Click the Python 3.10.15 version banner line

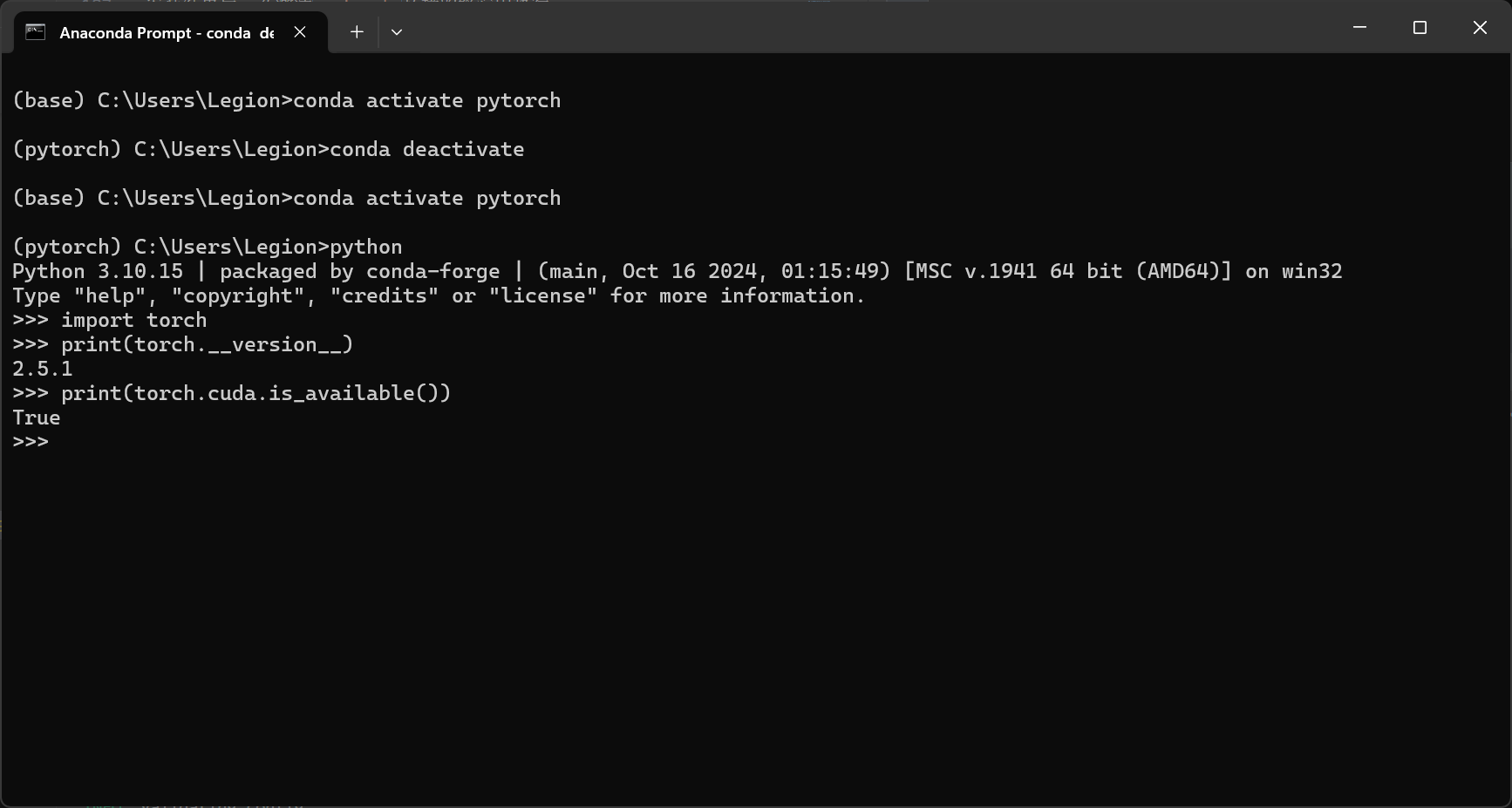(x=678, y=271)
